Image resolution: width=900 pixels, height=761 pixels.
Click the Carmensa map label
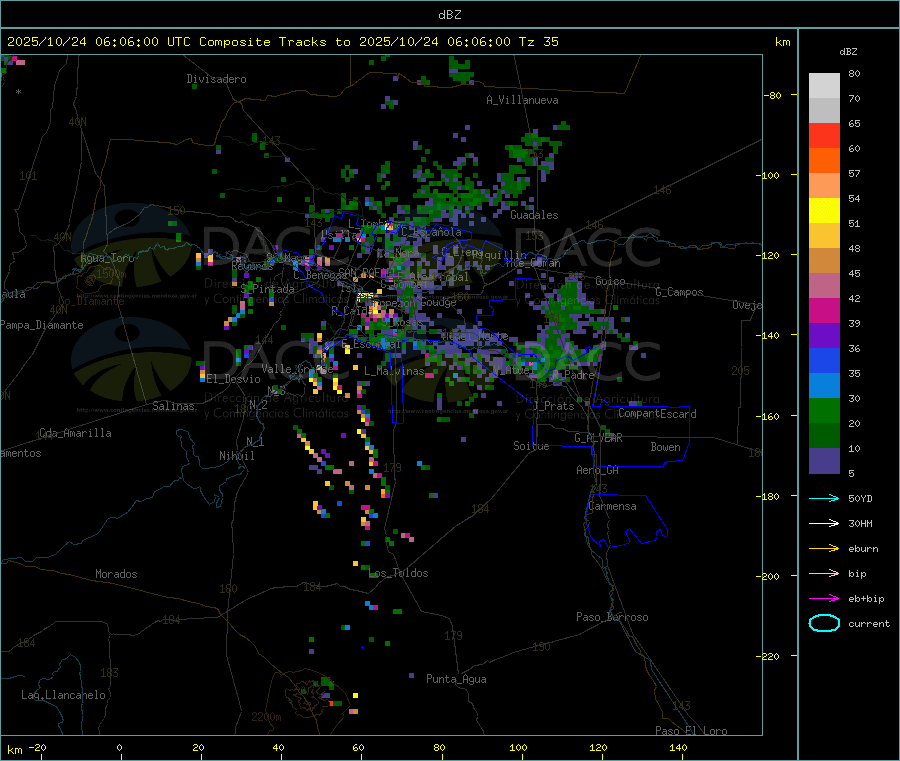[612, 506]
